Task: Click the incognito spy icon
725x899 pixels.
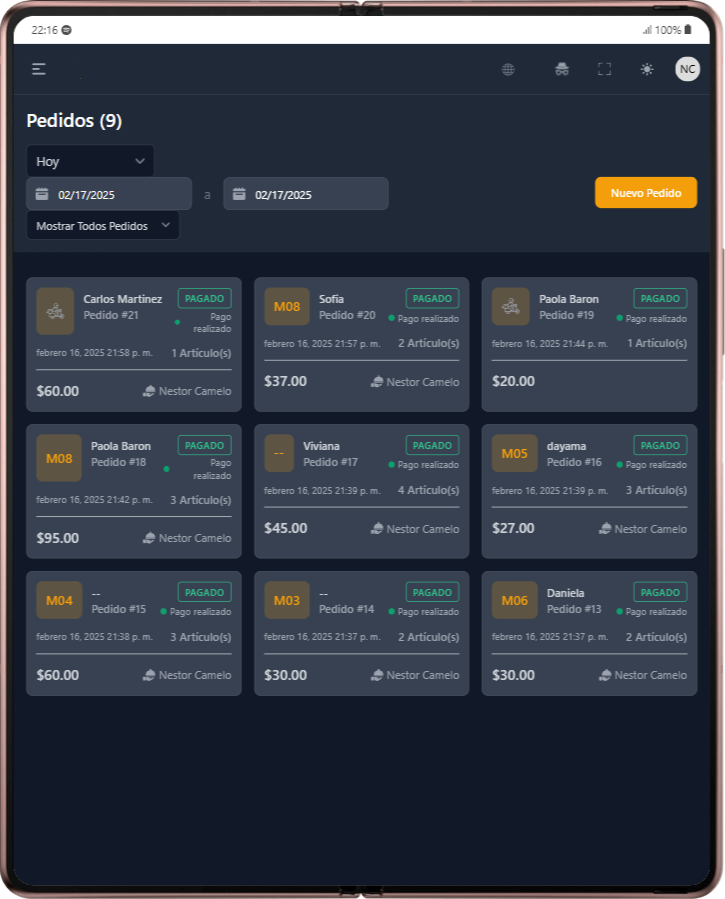Action: point(562,69)
